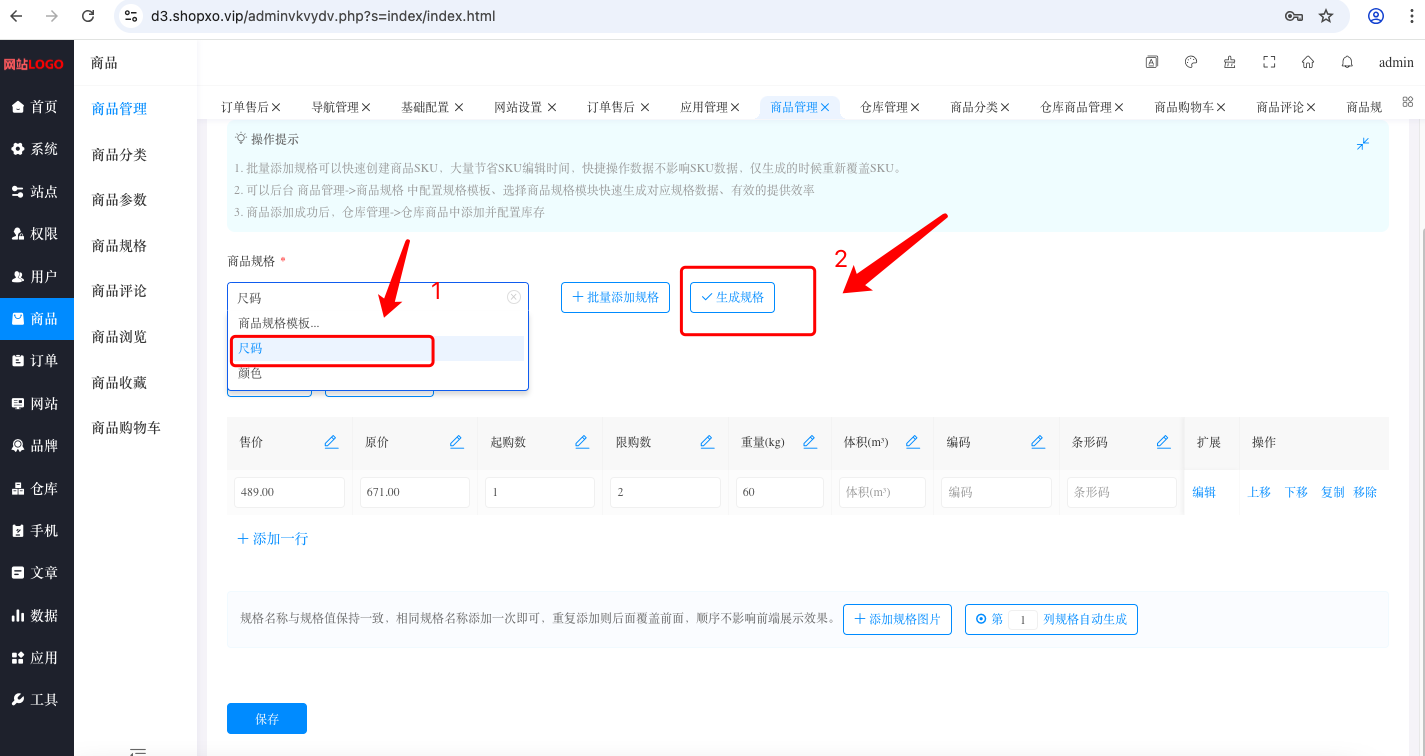The height and width of the screenshot is (756, 1425).
Task: Click the 生成规格 button
Action: (x=732, y=297)
